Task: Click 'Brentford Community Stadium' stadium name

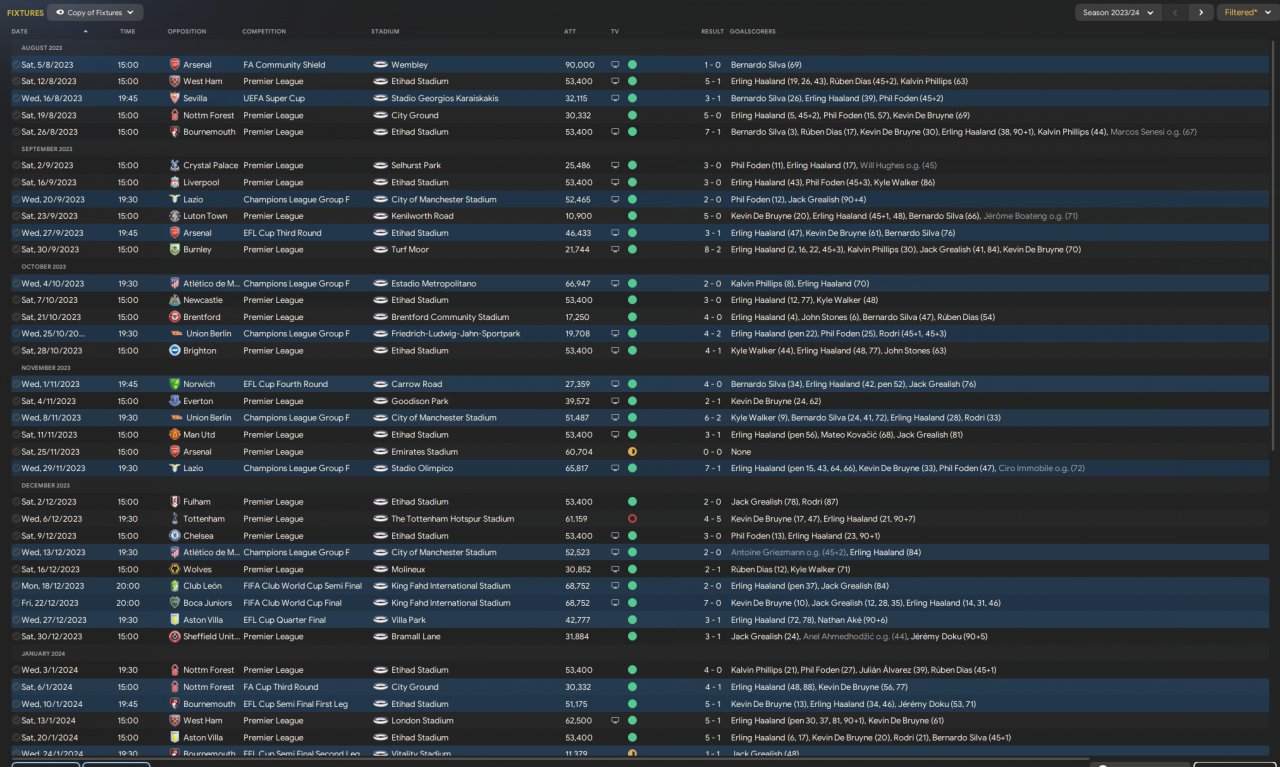Action: pos(450,317)
